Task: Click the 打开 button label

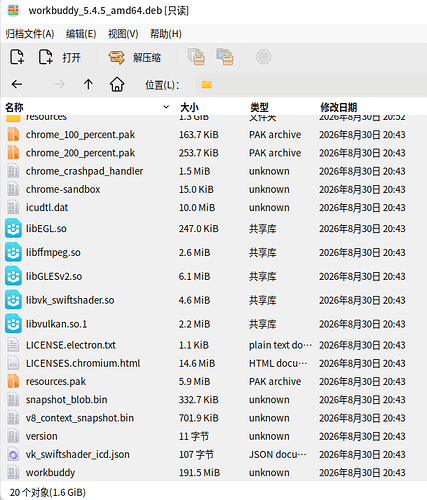Action: click(71, 58)
